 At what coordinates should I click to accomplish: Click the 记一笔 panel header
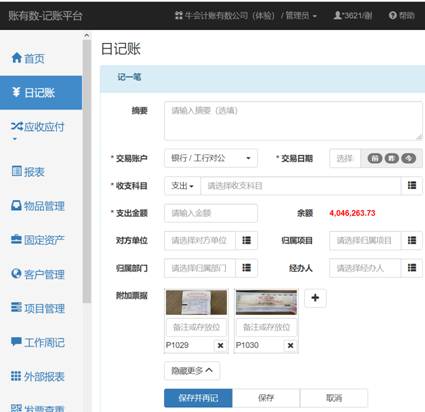pos(263,79)
